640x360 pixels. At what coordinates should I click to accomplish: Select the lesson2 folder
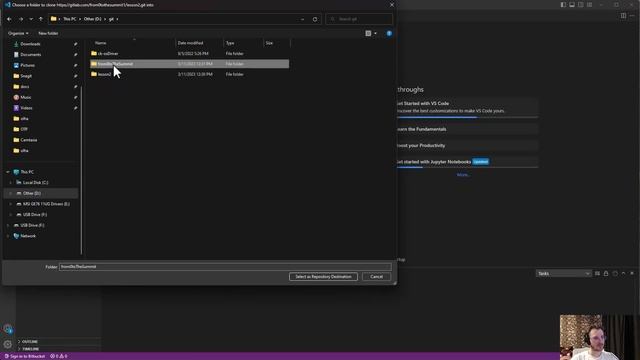click(x=189, y=74)
